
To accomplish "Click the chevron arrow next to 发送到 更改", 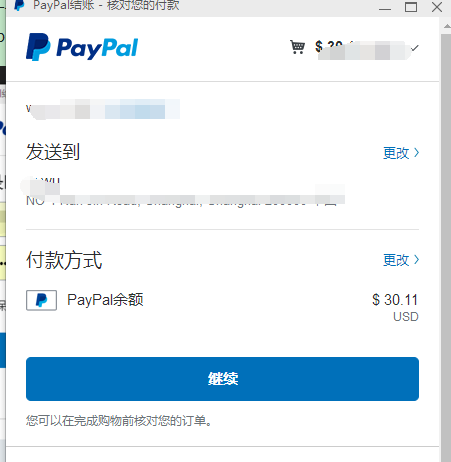I will (x=416, y=153).
